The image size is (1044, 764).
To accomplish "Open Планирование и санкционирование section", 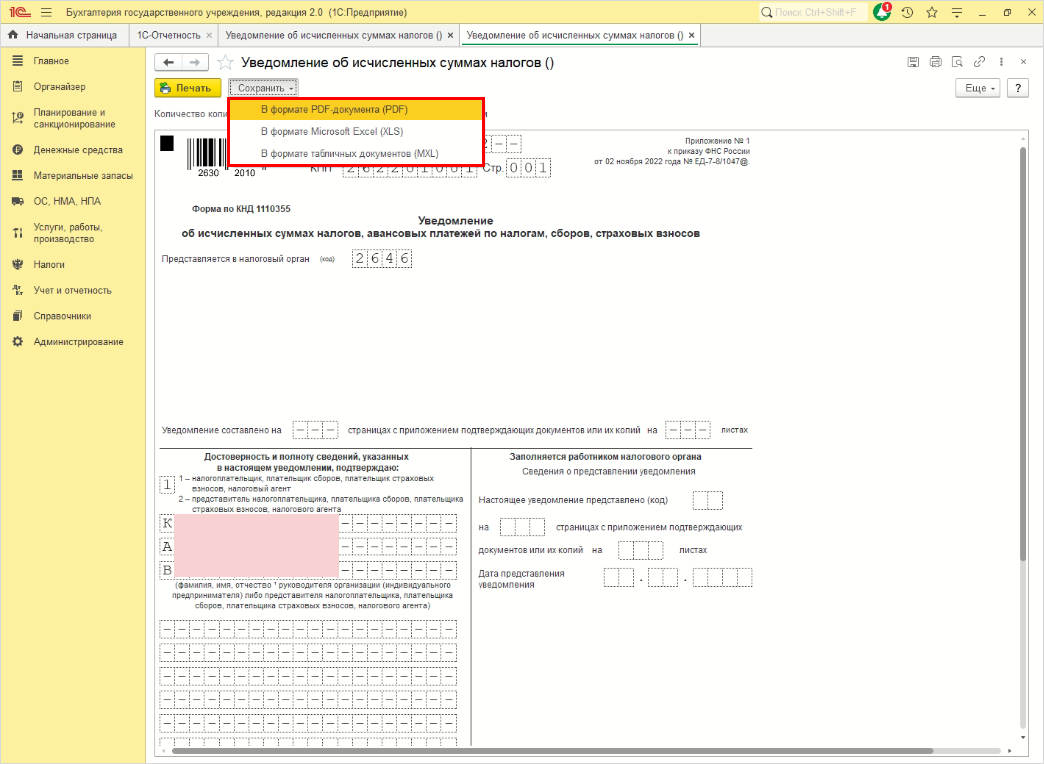I will 73,118.
